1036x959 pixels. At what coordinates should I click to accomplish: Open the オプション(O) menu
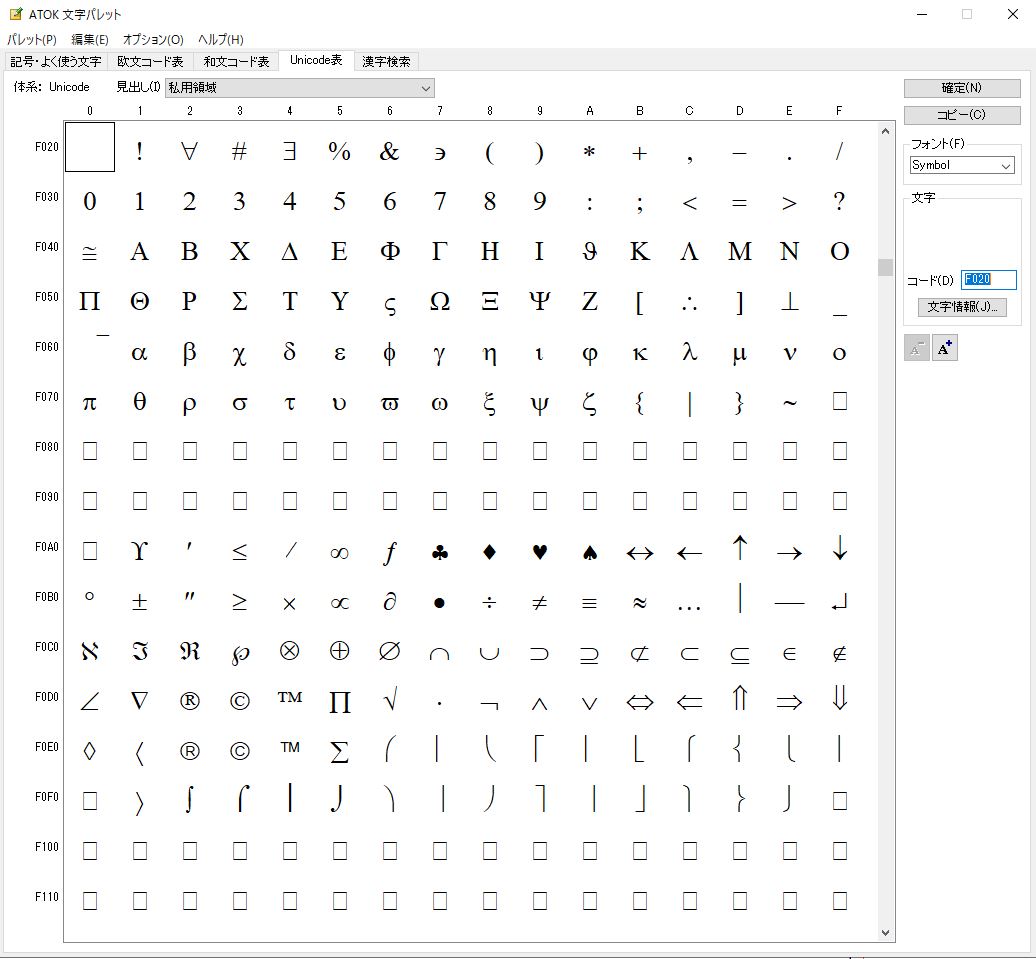(x=153, y=39)
